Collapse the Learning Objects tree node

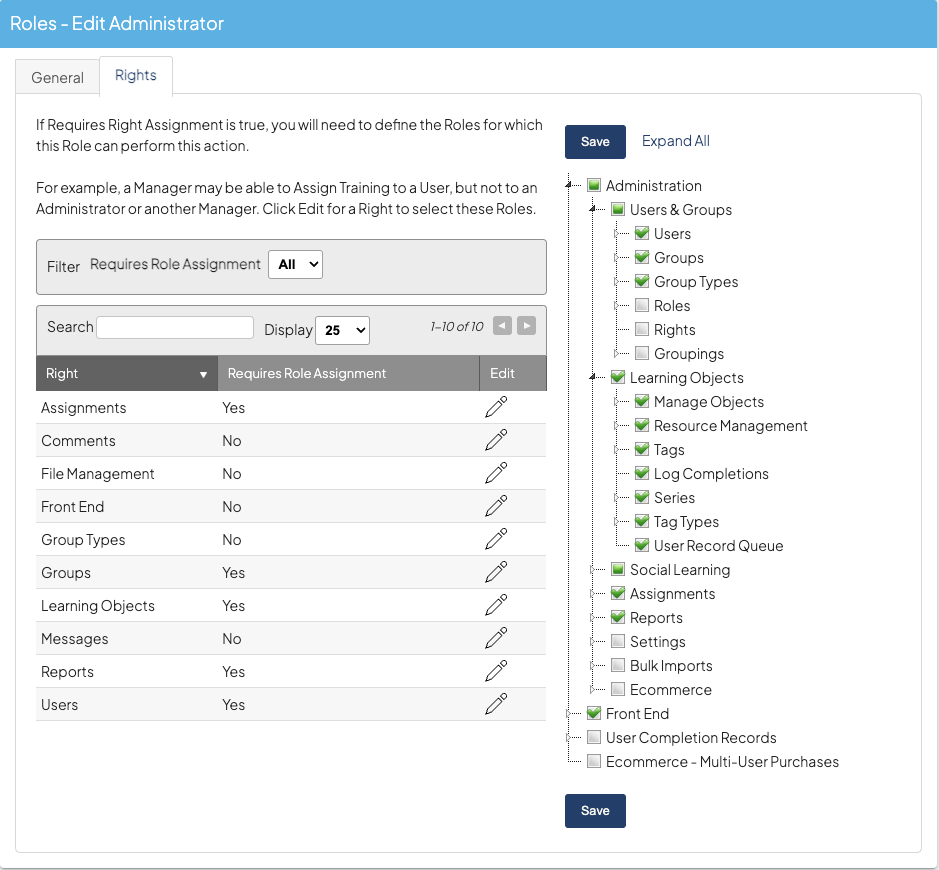[592, 377]
